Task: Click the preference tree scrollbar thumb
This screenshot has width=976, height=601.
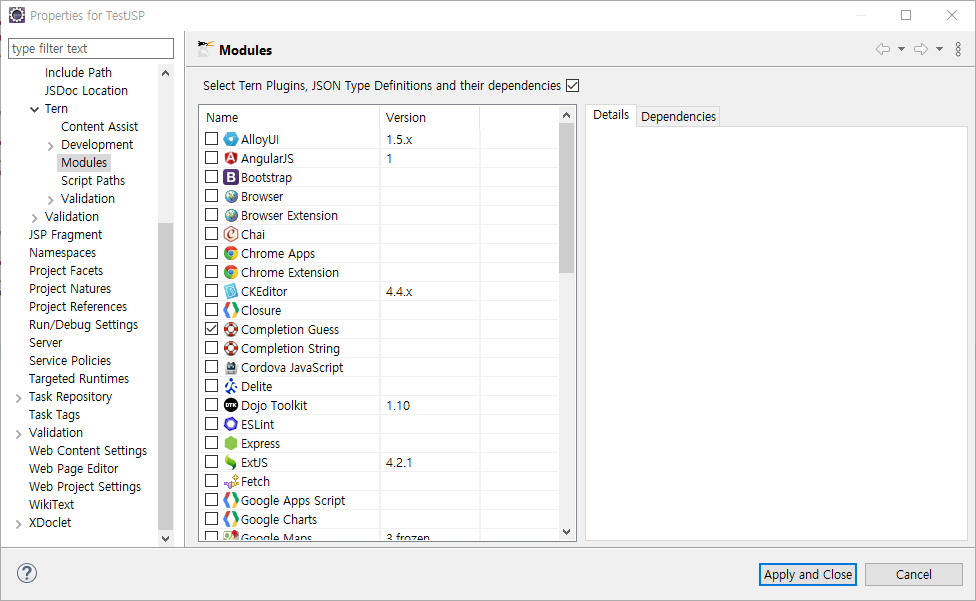Action: click(x=165, y=375)
